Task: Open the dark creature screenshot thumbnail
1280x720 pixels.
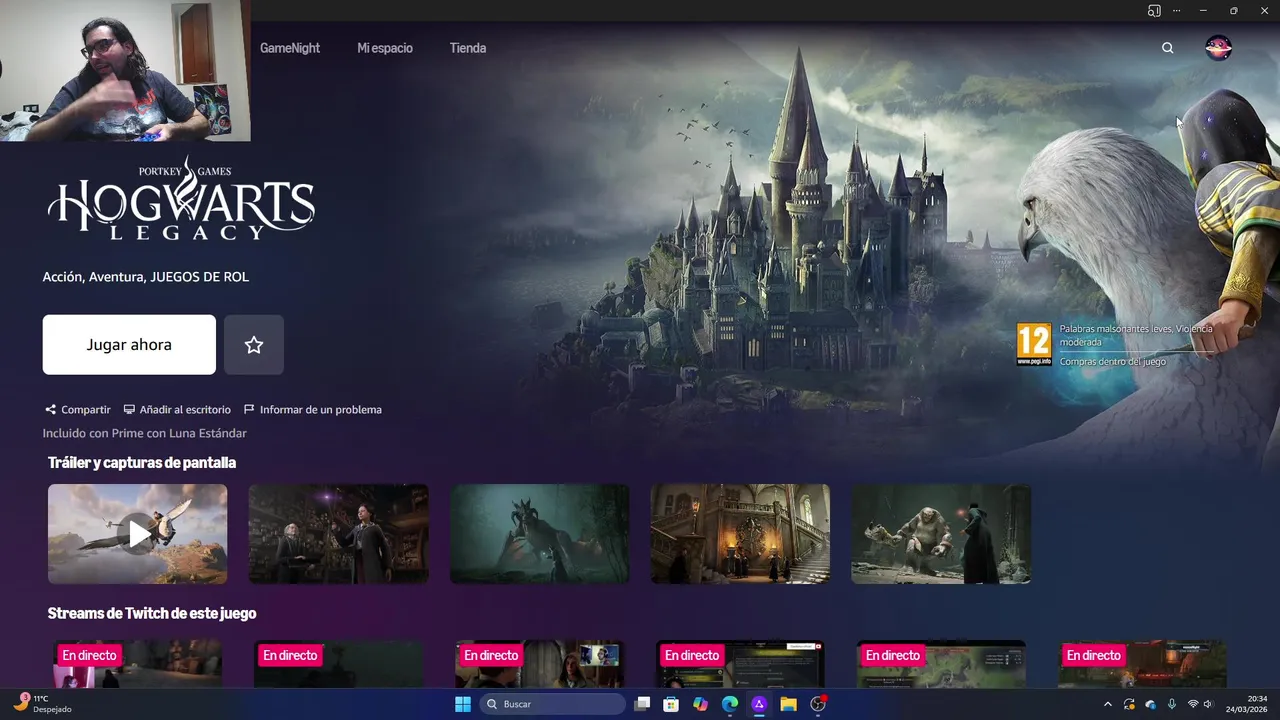Action: click(x=540, y=534)
